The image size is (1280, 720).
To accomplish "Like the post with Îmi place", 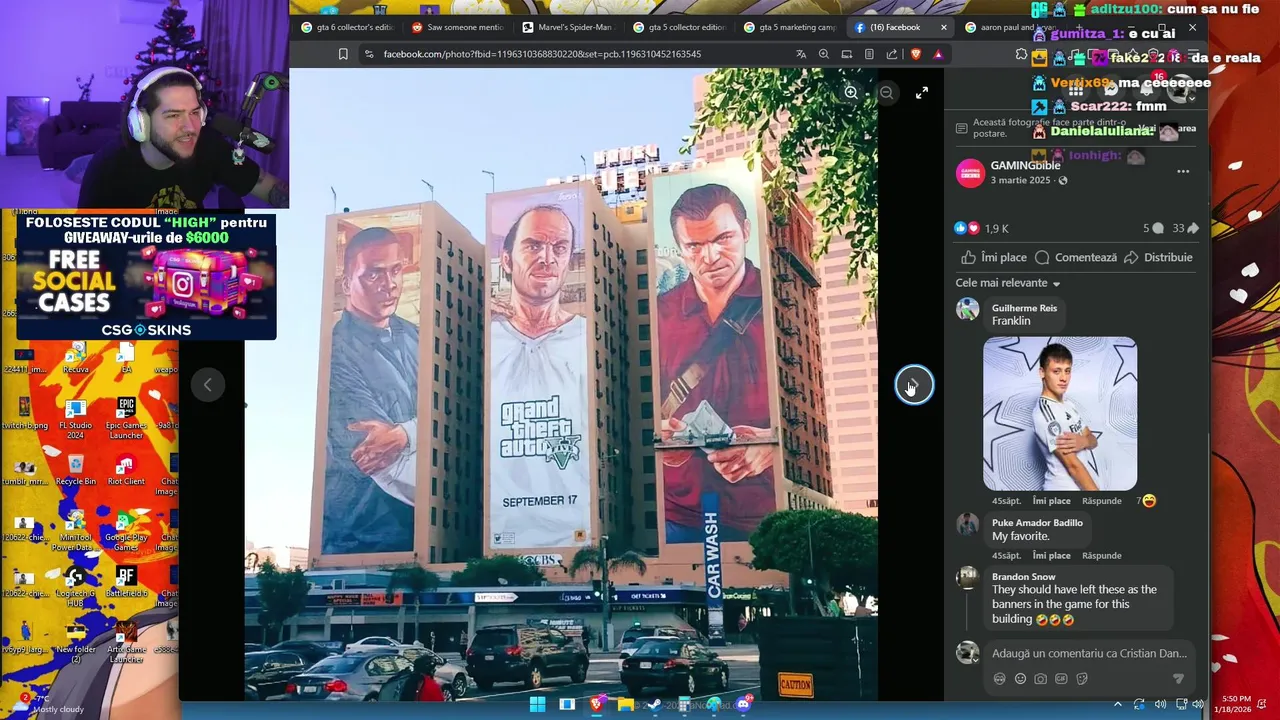I will click(x=994, y=257).
